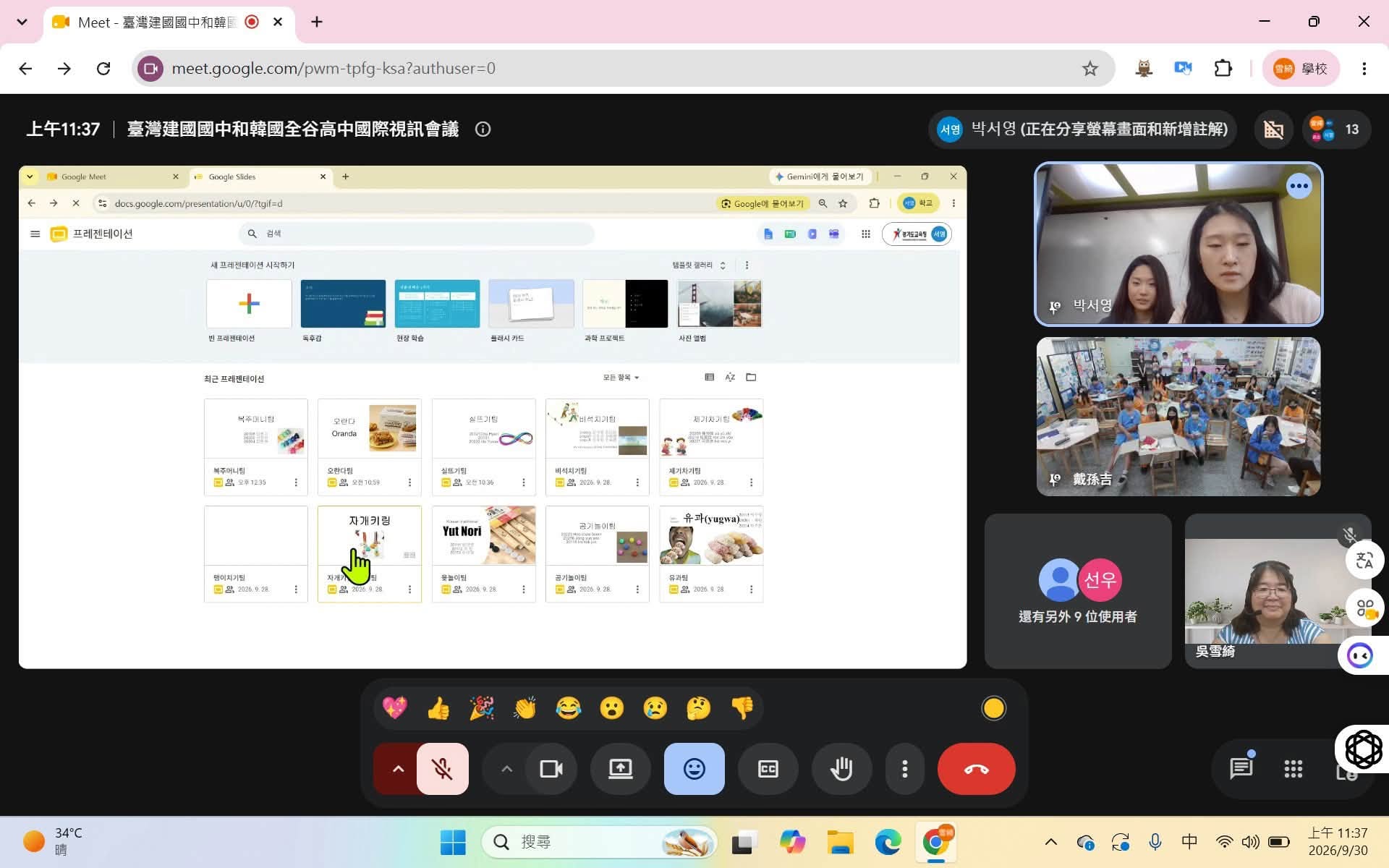The width and height of the screenshot is (1389, 868).
Task: Expand audio settings arrow by microphone
Action: click(x=398, y=769)
